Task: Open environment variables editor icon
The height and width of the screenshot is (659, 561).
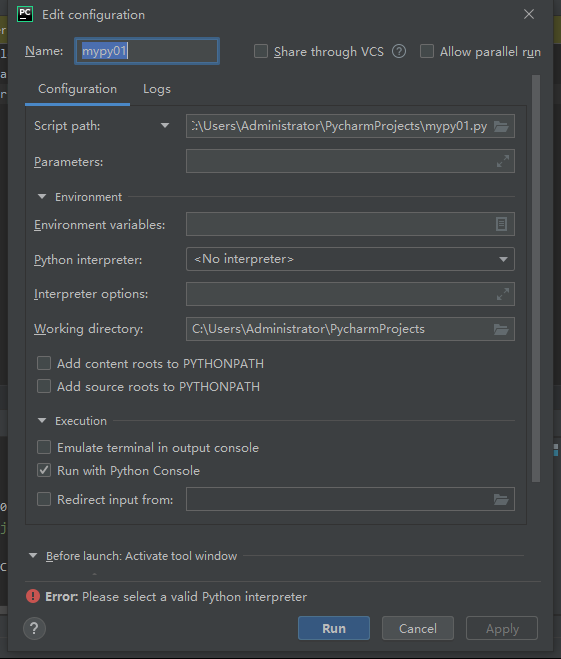Action: coord(501,224)
